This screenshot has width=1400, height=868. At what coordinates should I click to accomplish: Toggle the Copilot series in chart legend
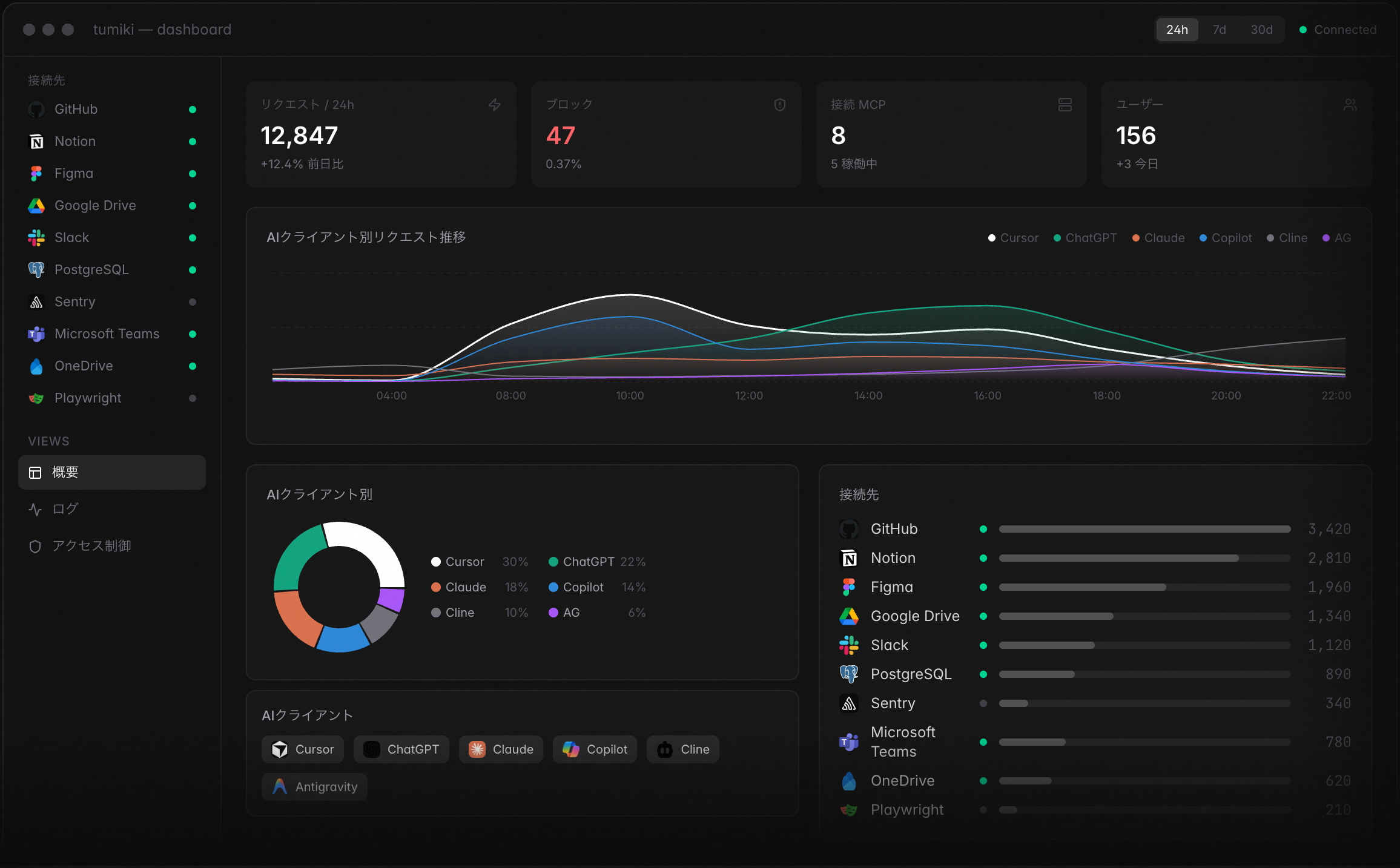pyautogui.click(x=1226, y=238)
